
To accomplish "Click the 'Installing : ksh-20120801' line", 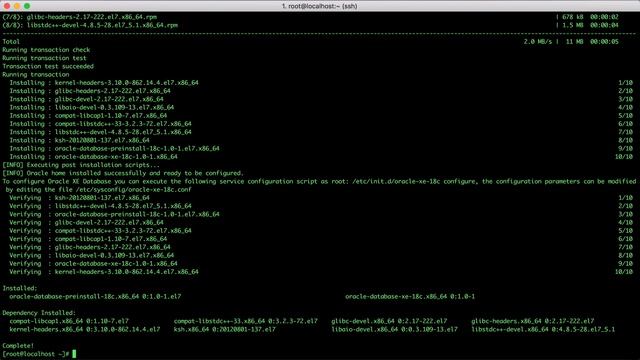I will pos(80,140).
